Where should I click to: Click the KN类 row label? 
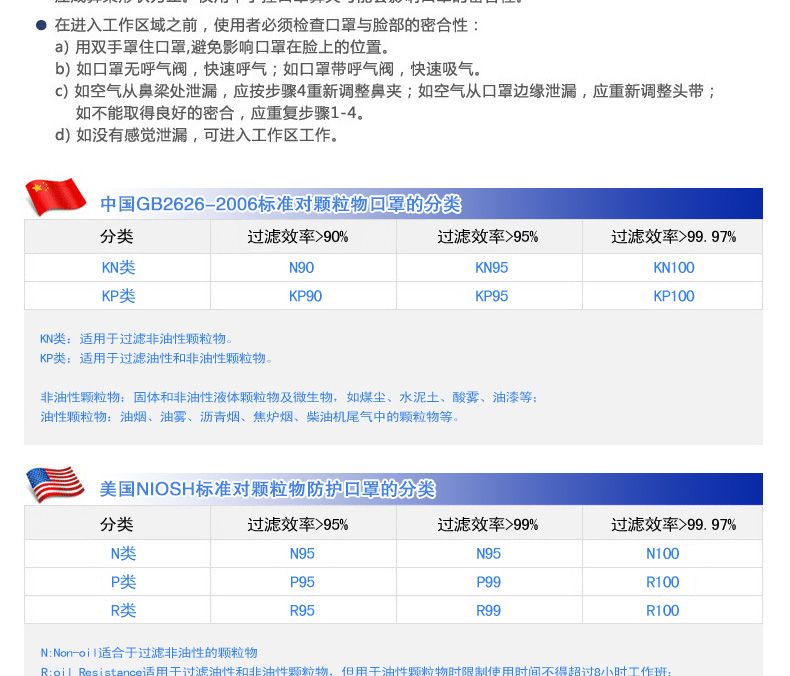[x=117, y=268]
